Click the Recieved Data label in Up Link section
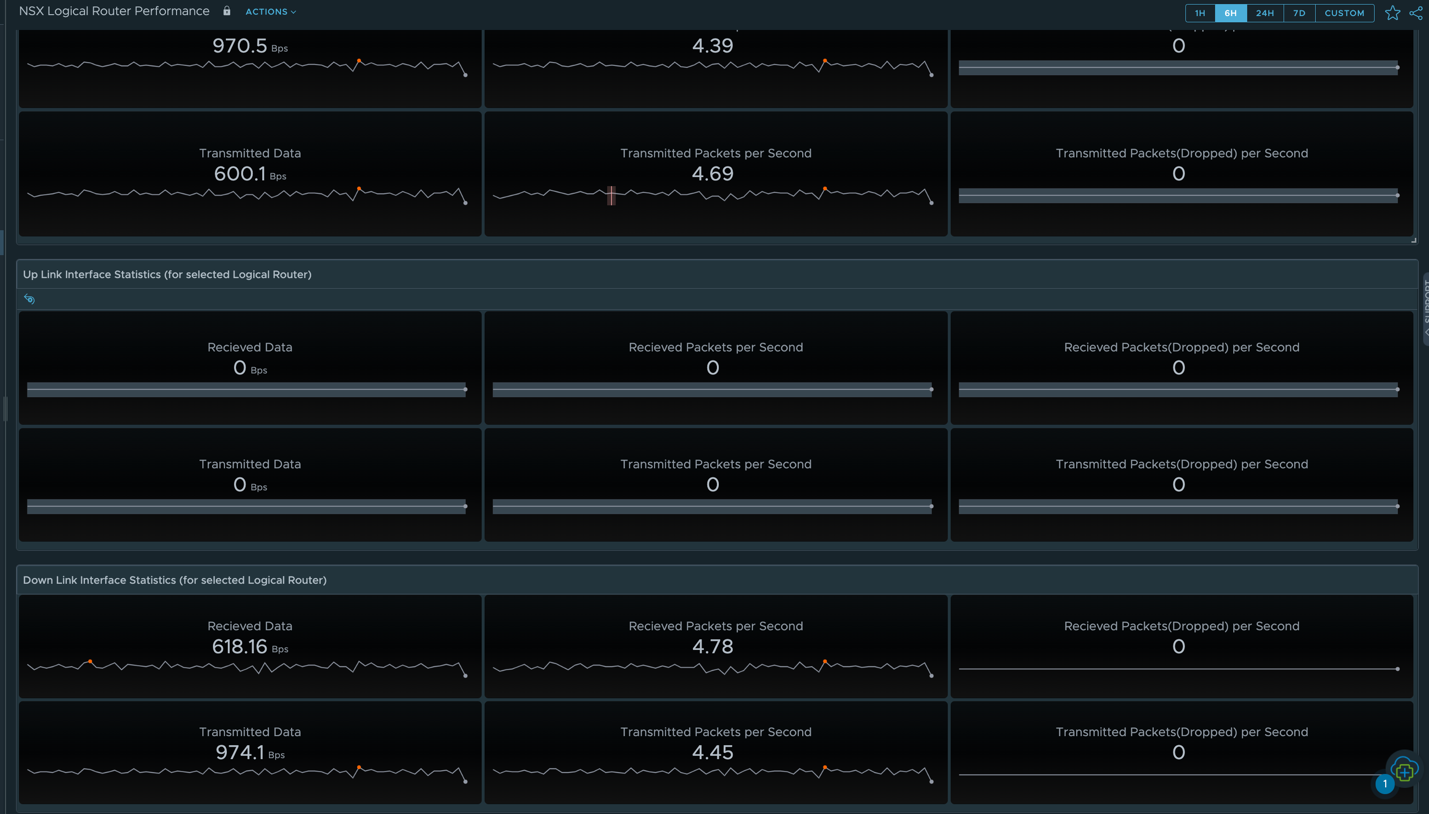The image size is (1429, 814). [250, 347]
